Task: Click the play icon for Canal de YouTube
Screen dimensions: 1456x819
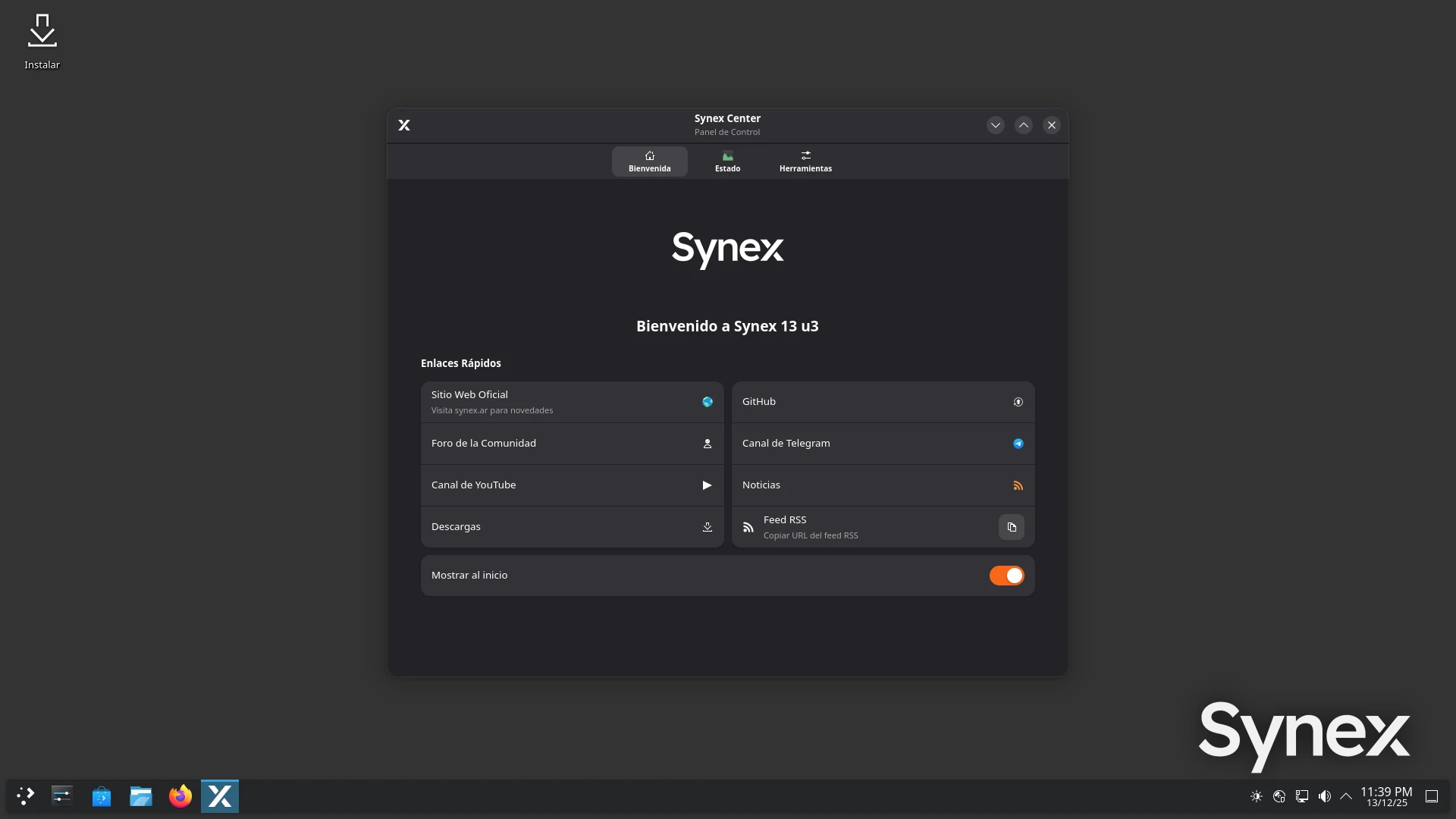Action: point(707,485)
